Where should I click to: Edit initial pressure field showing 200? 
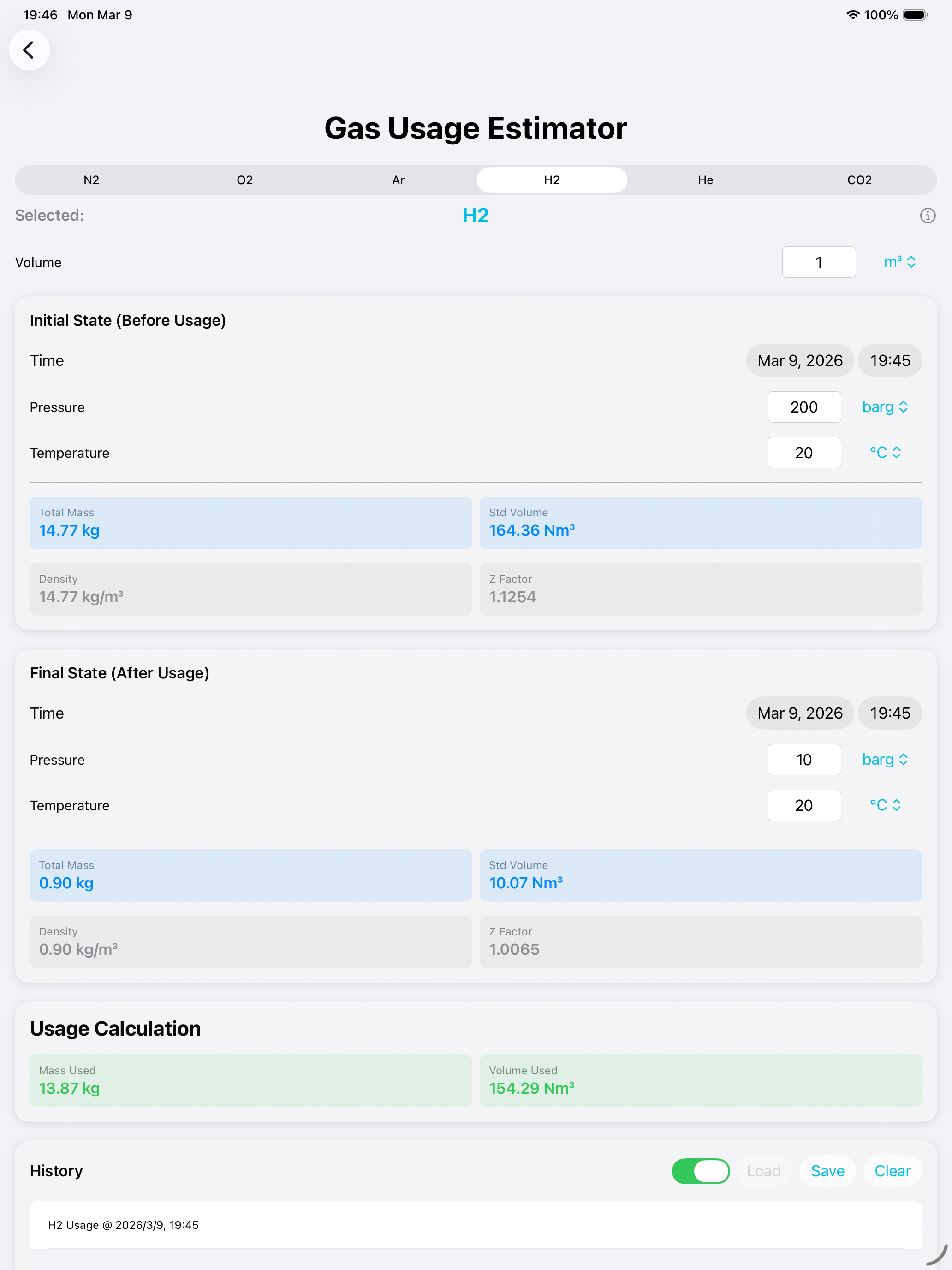803,407
